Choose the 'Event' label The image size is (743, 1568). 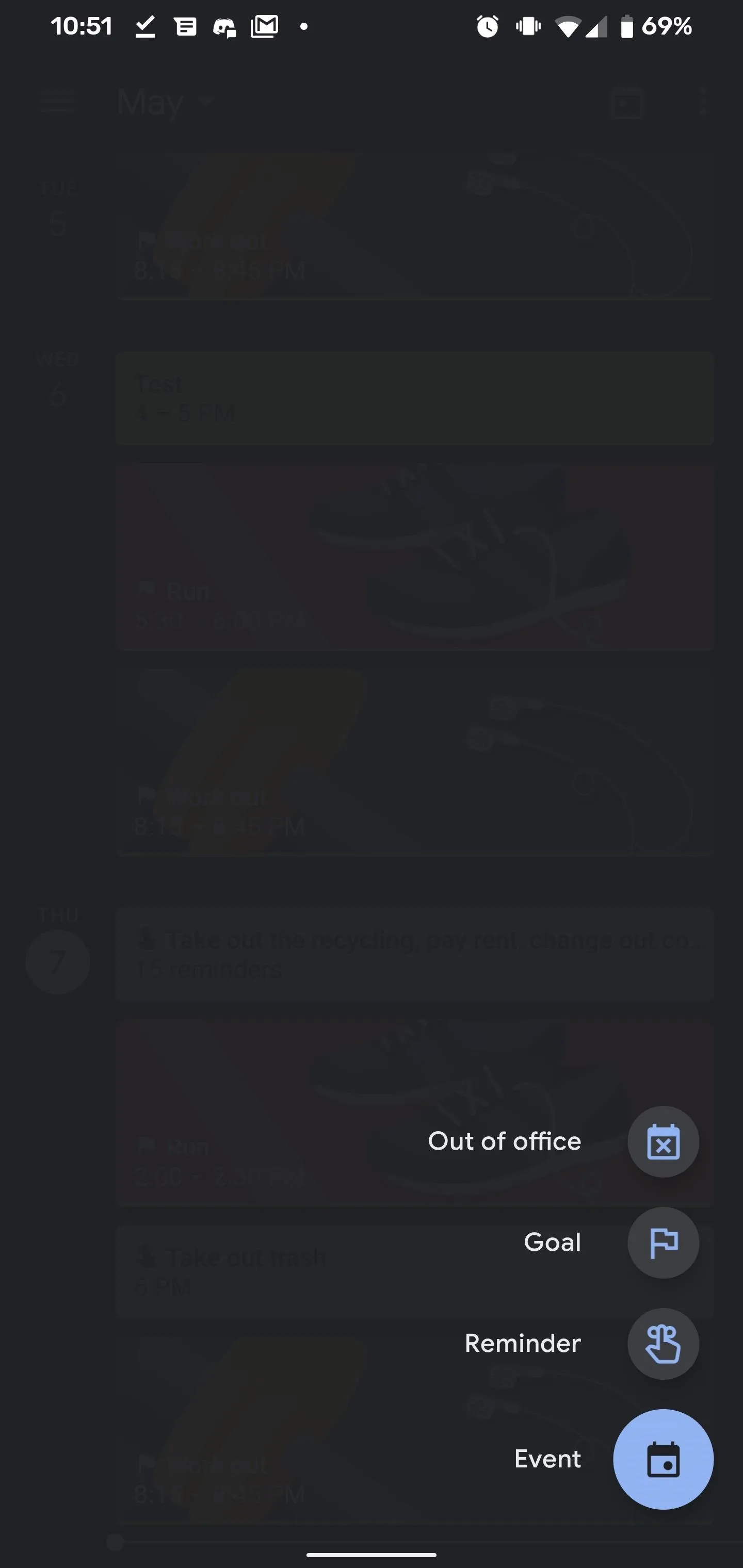547,1459
